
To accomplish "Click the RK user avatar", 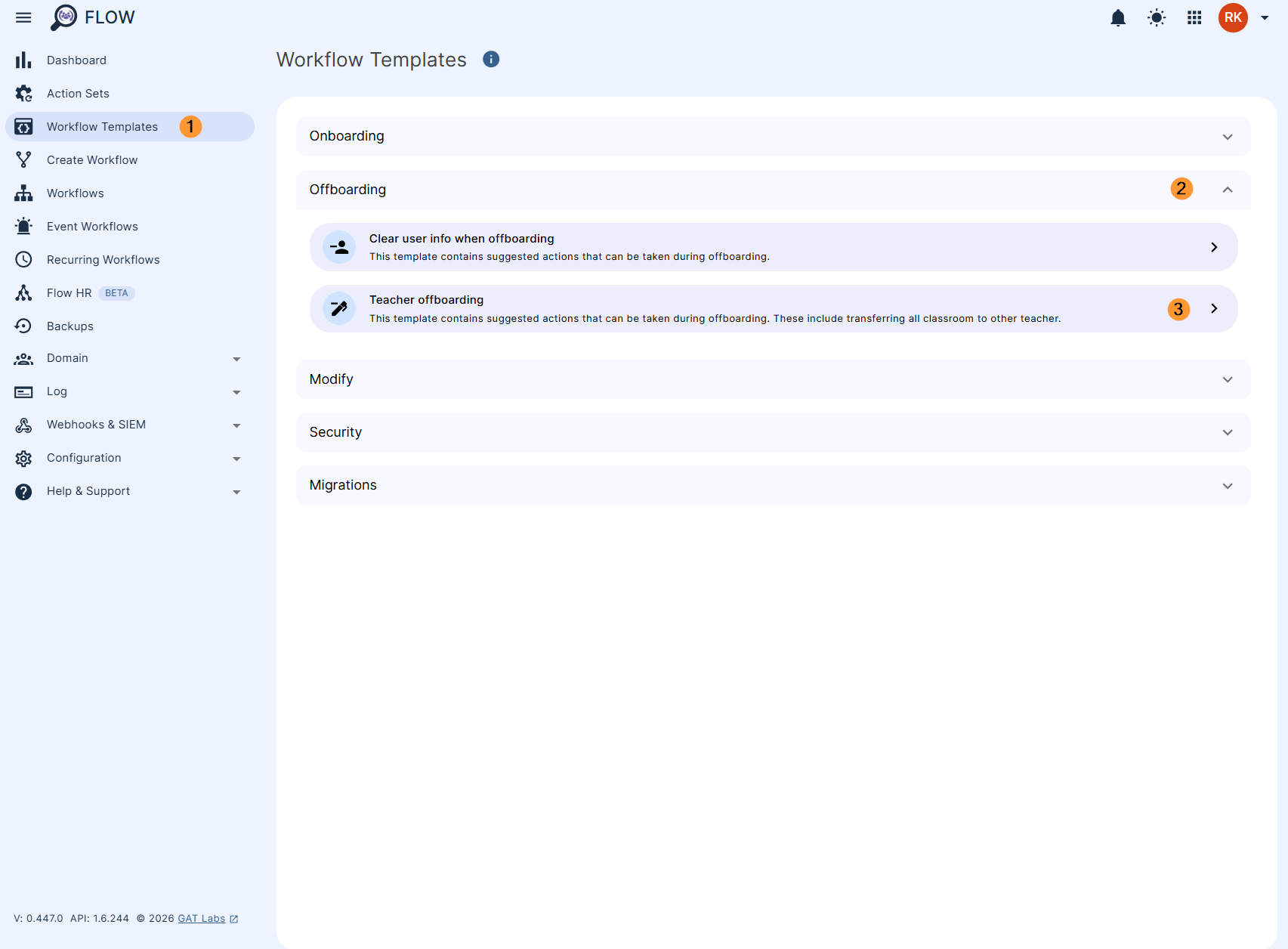I will click(1233, 17).
